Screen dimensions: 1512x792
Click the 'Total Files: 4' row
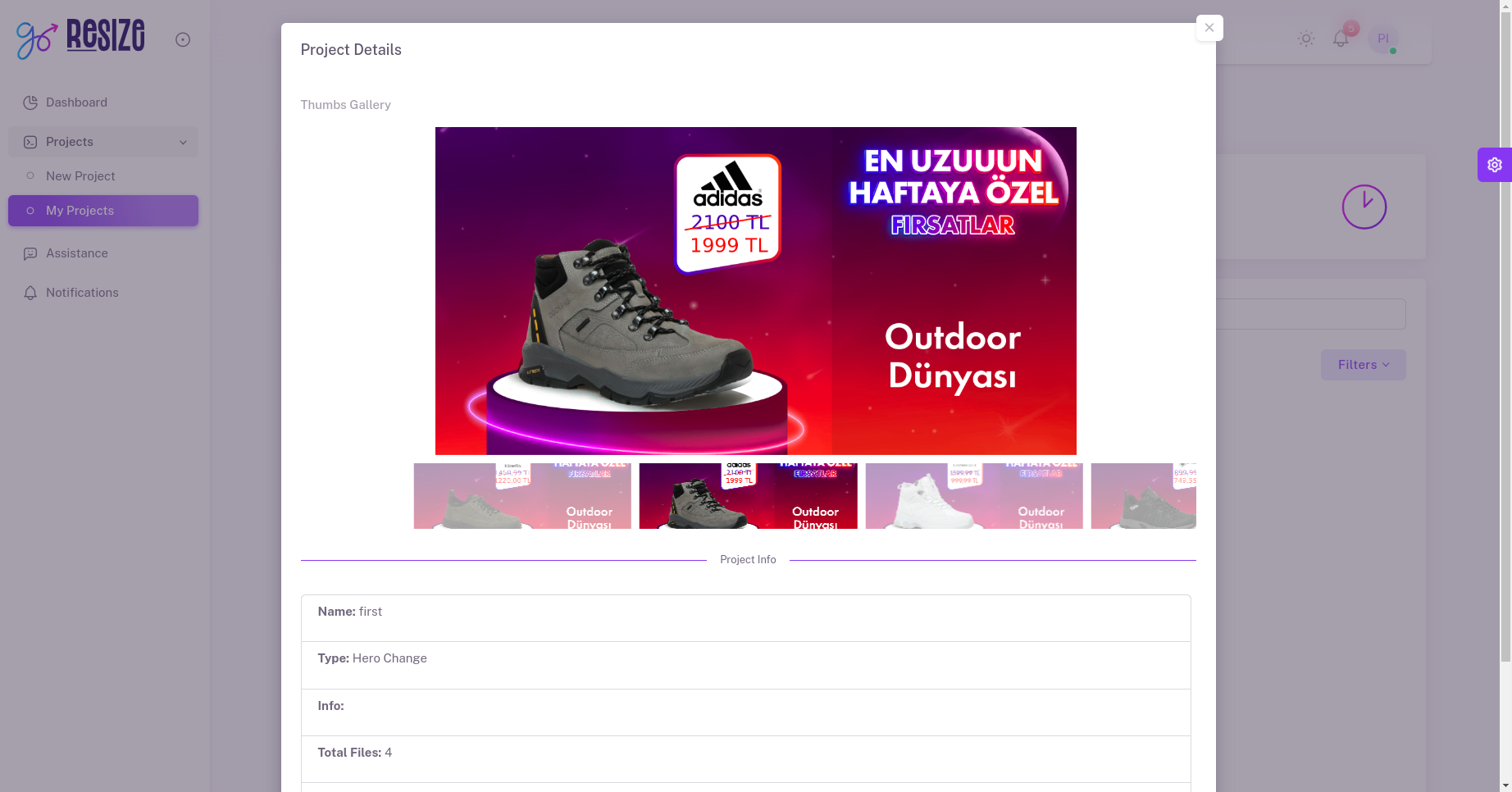click(x=746, y=759)
